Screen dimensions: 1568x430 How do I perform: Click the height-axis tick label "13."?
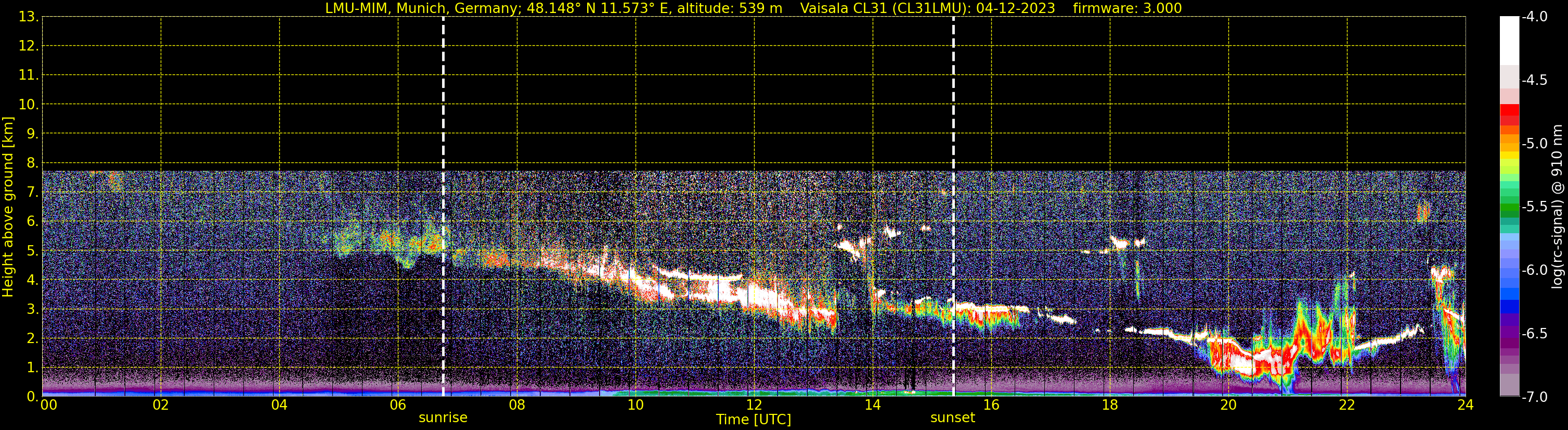(29, 17)
